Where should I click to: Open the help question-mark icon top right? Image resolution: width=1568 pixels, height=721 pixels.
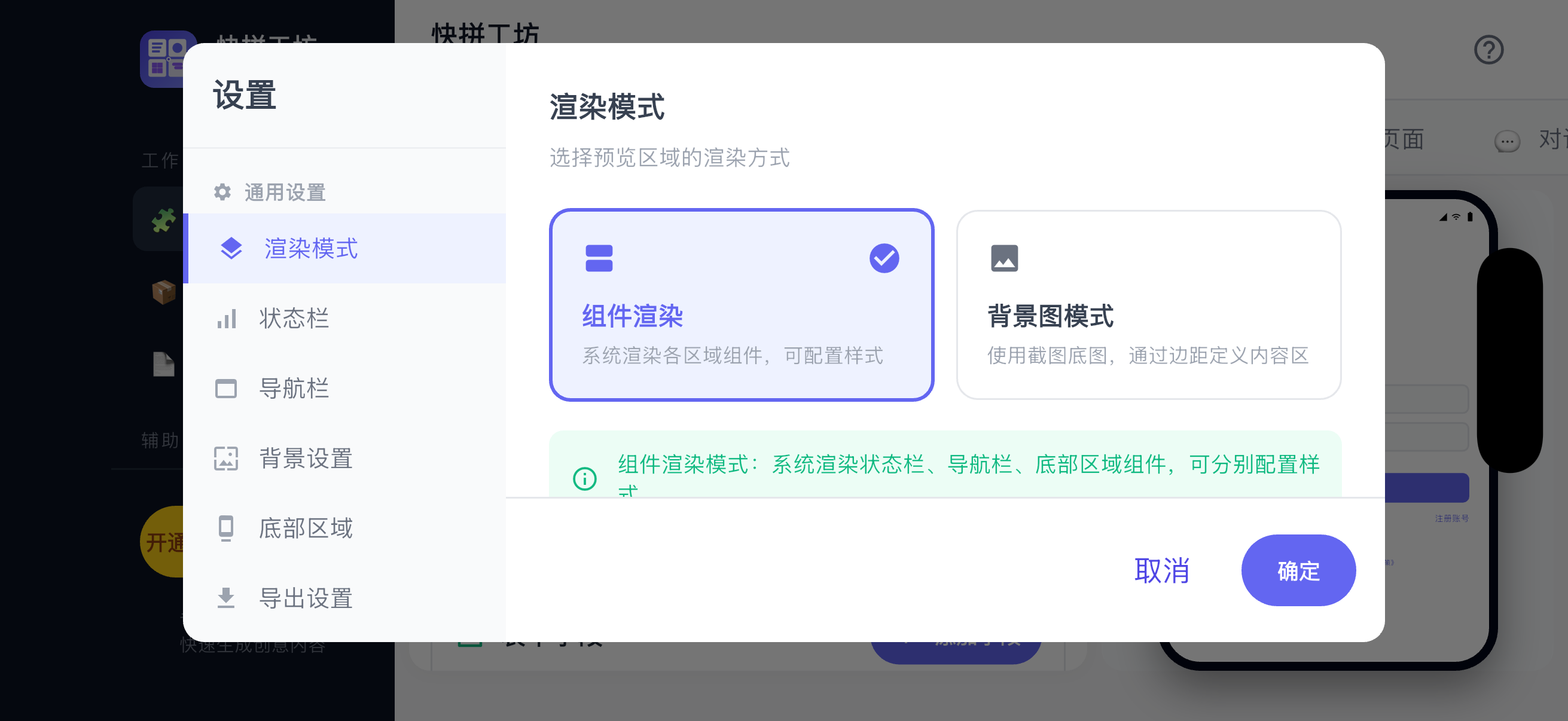coord(1490,50)
